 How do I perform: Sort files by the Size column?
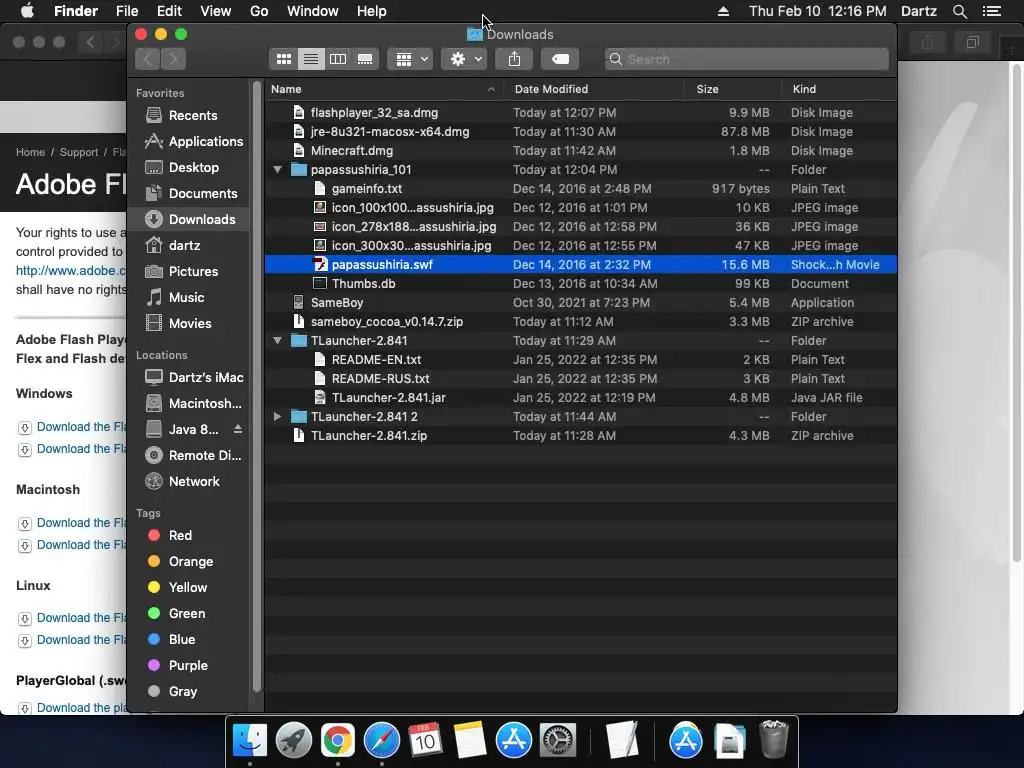733,89
